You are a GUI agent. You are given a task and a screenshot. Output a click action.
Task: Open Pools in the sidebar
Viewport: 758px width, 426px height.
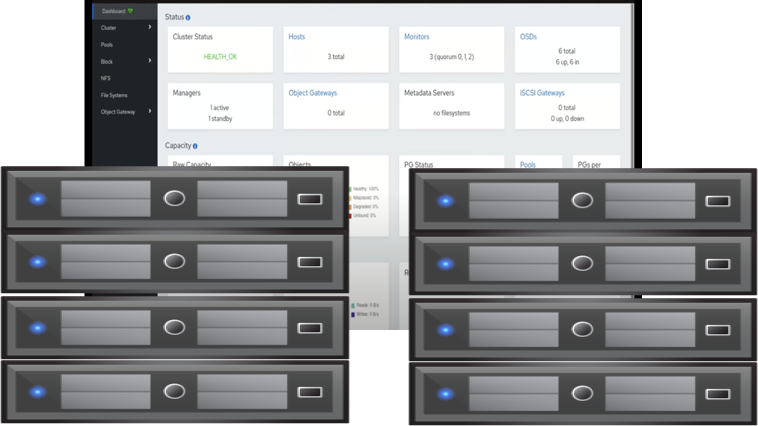coord(107,45)
